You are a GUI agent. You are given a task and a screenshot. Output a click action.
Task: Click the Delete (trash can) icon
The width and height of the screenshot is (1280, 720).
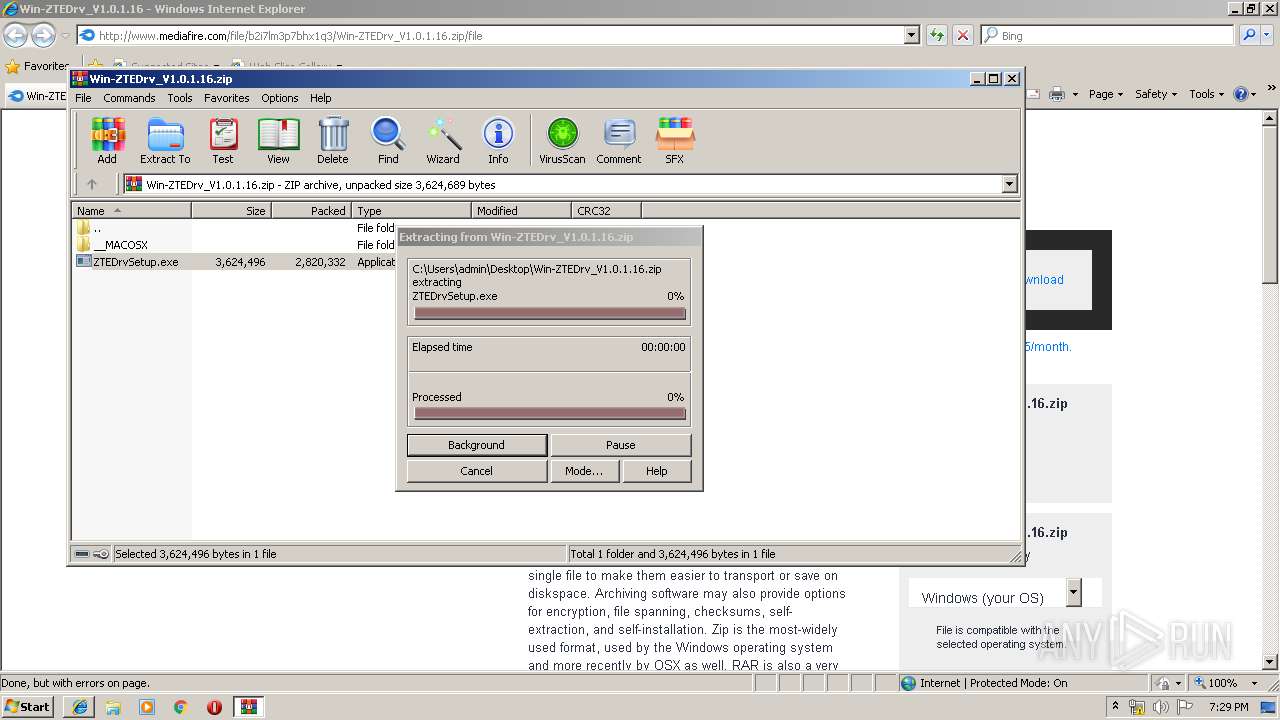[333, 140]
